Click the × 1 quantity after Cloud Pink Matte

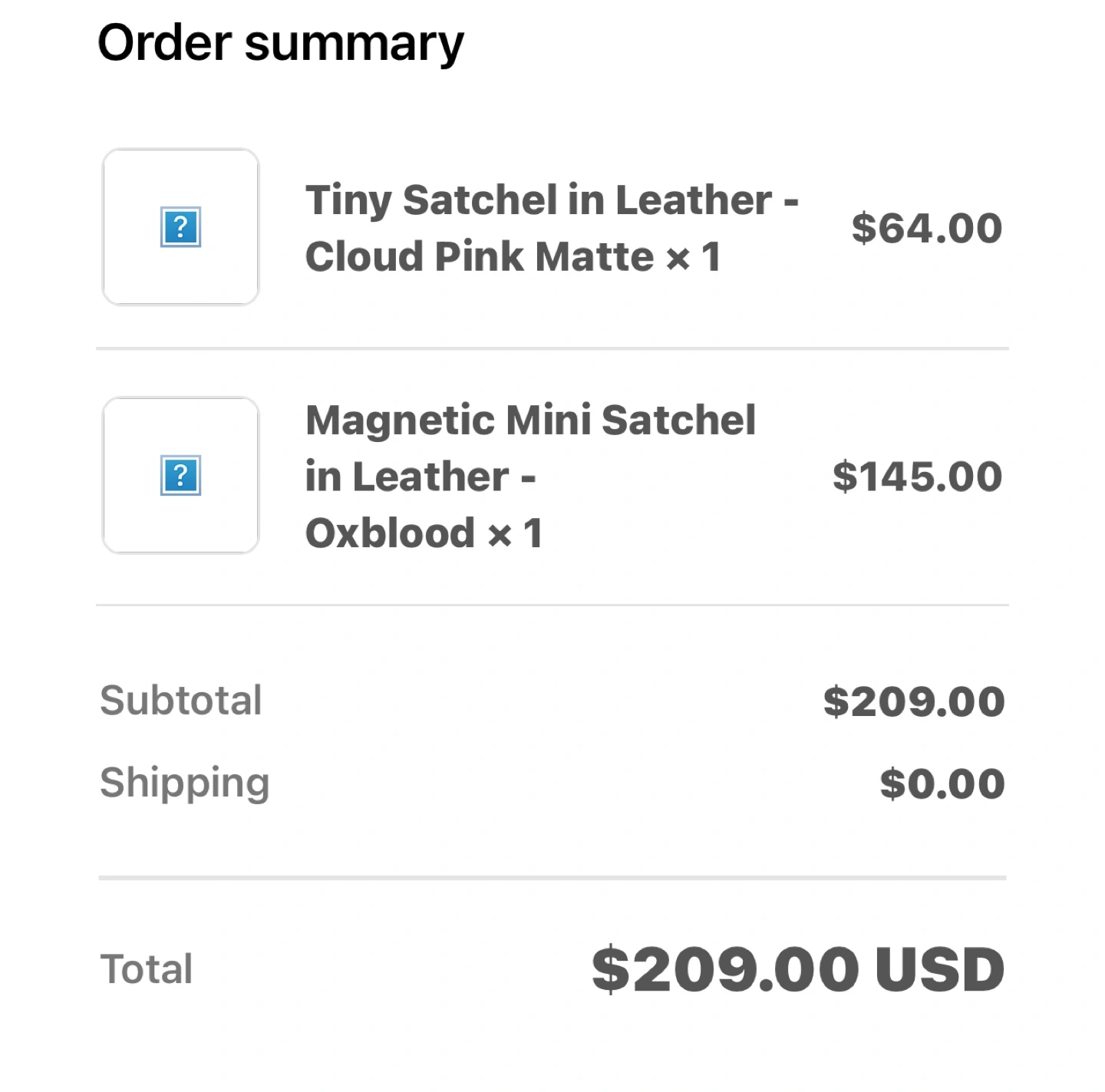693,256
